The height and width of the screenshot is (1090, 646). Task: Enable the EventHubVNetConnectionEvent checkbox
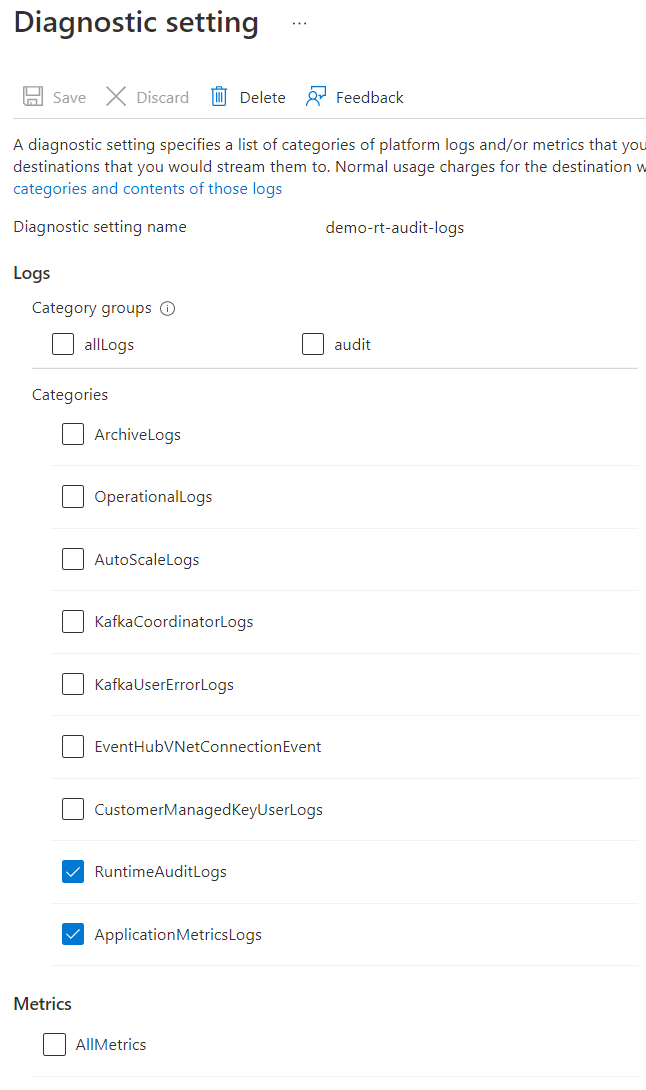[73, 746]
